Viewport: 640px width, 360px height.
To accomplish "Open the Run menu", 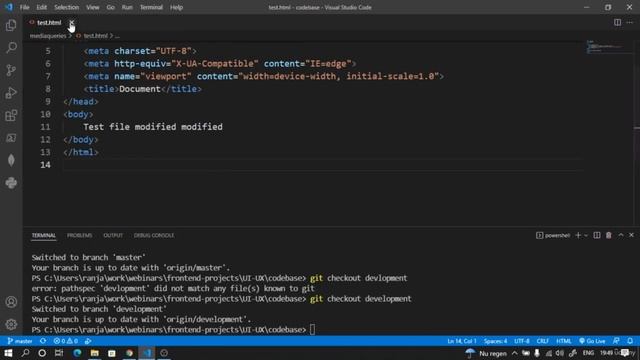I will point(127,7).
